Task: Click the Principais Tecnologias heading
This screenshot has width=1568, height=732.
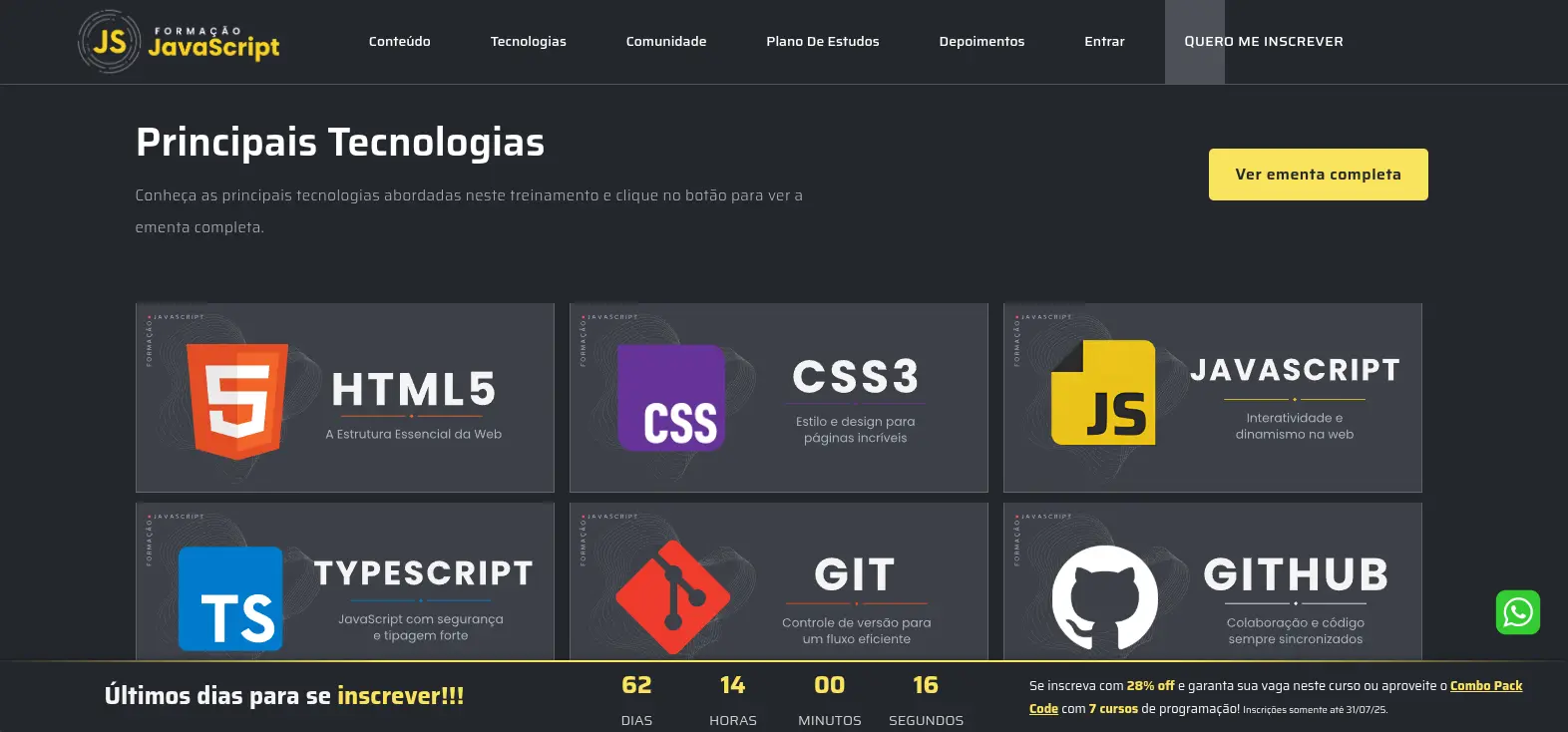Action: [340, 142]
